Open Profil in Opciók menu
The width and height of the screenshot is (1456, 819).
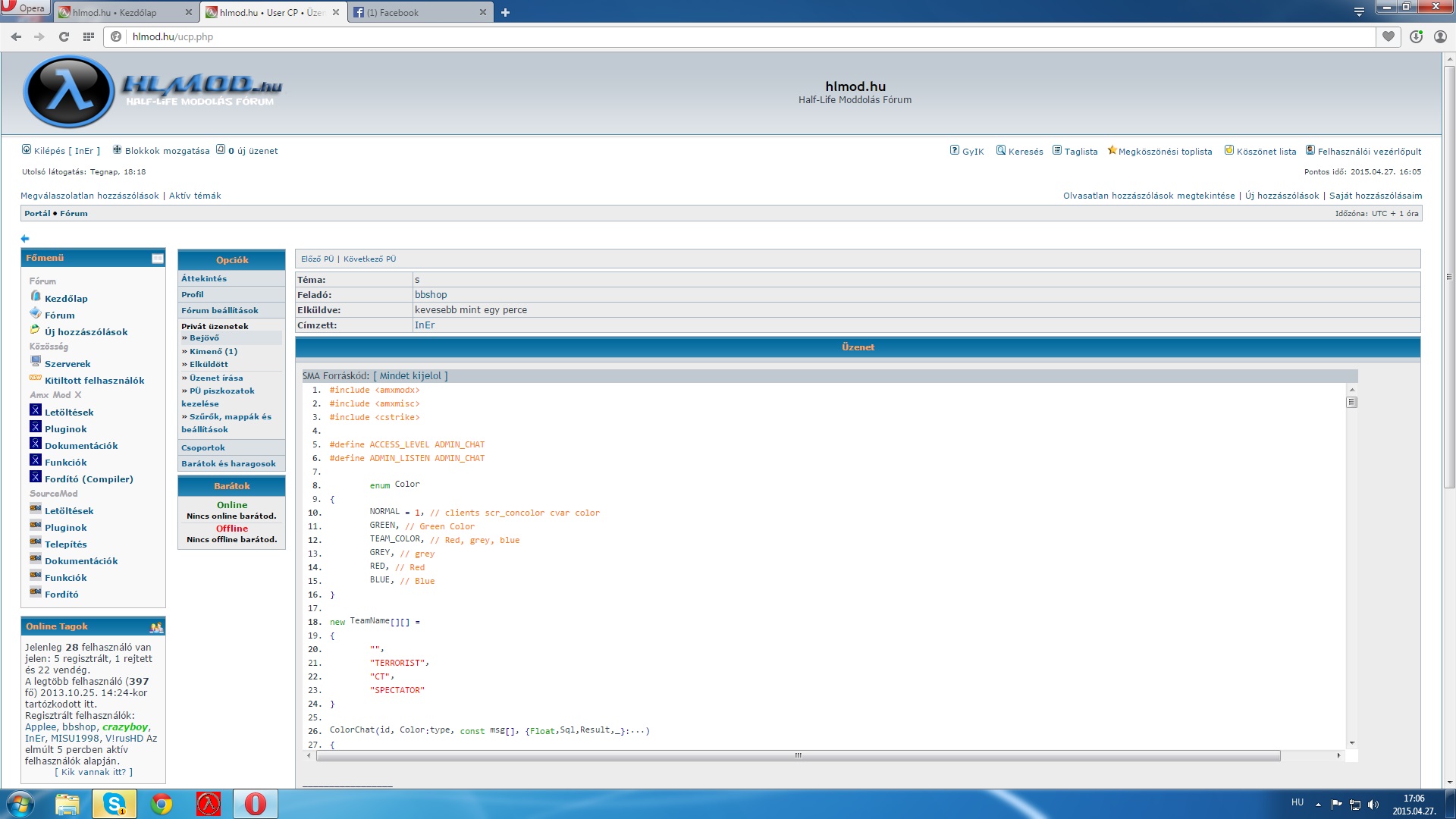click(192, 294)
